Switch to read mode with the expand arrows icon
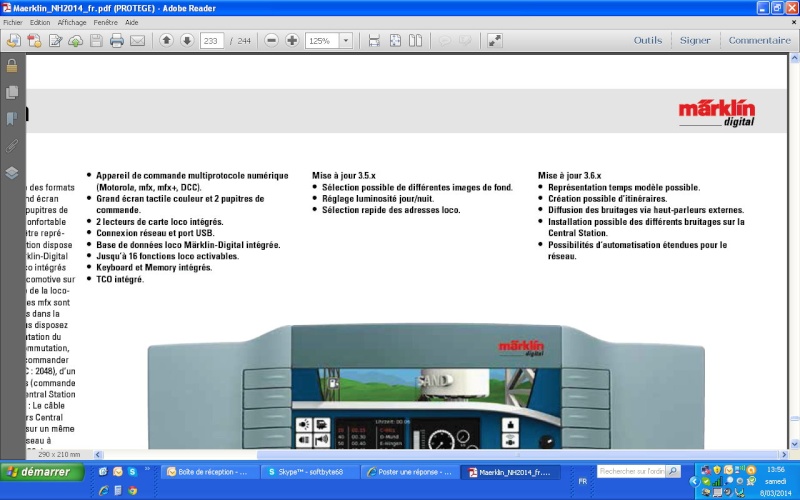 click(x=494, y=40)
